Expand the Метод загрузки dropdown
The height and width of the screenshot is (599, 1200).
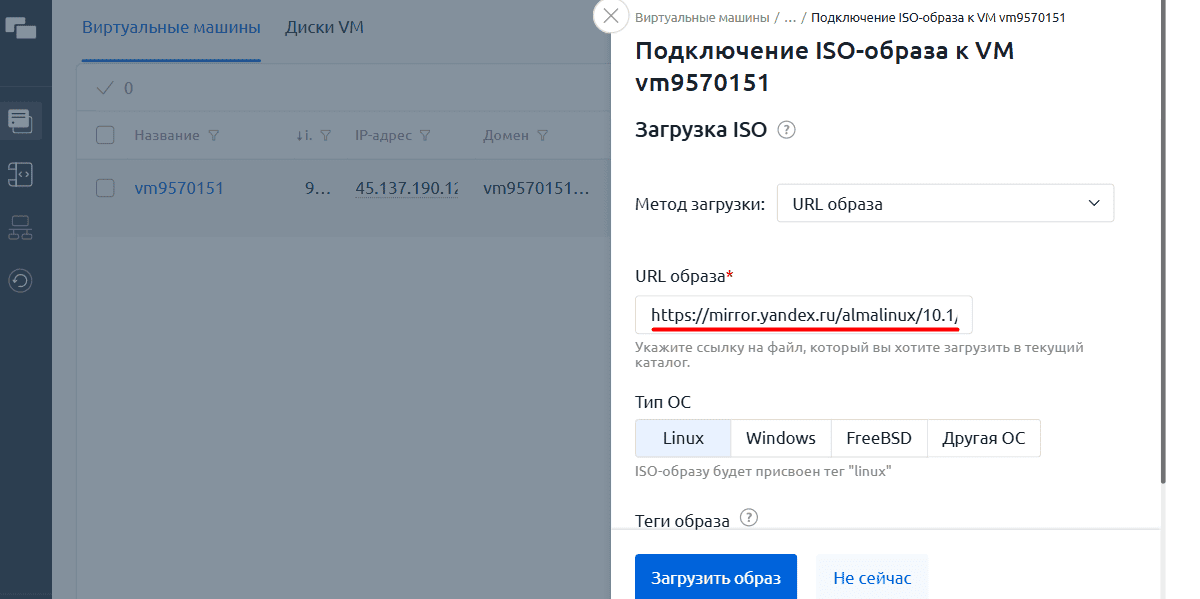[x=944, y=204]
